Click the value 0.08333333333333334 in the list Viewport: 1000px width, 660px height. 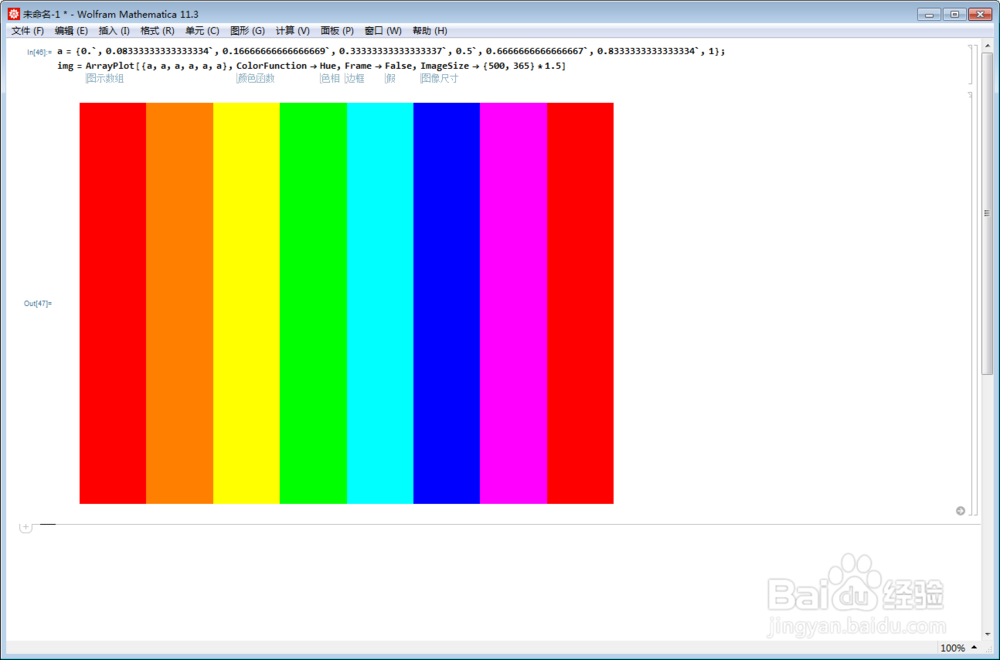tap(159, 51)
